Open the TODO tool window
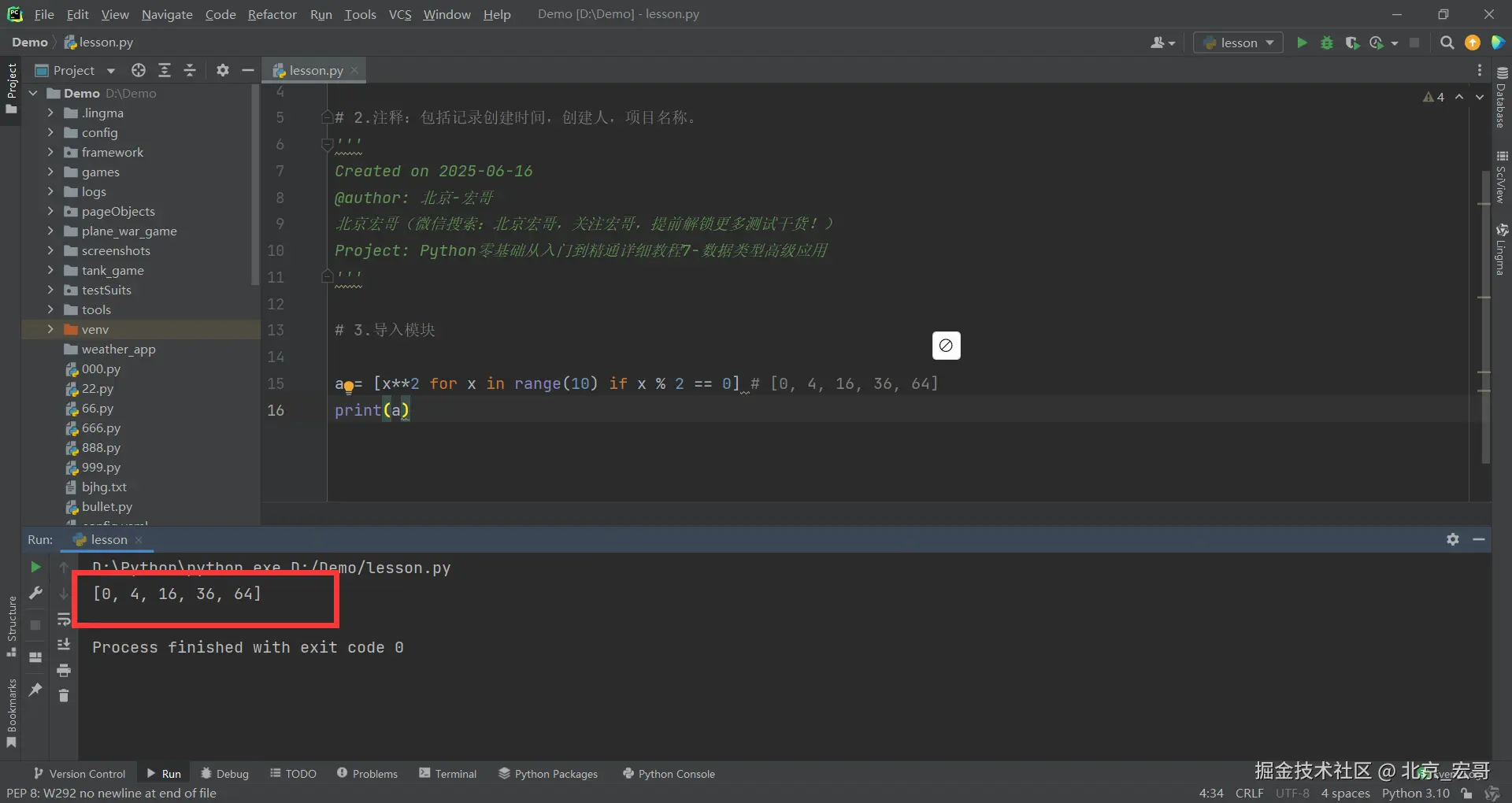The height and width of the screenshot is (803, 1512). [x=293, y=774]
